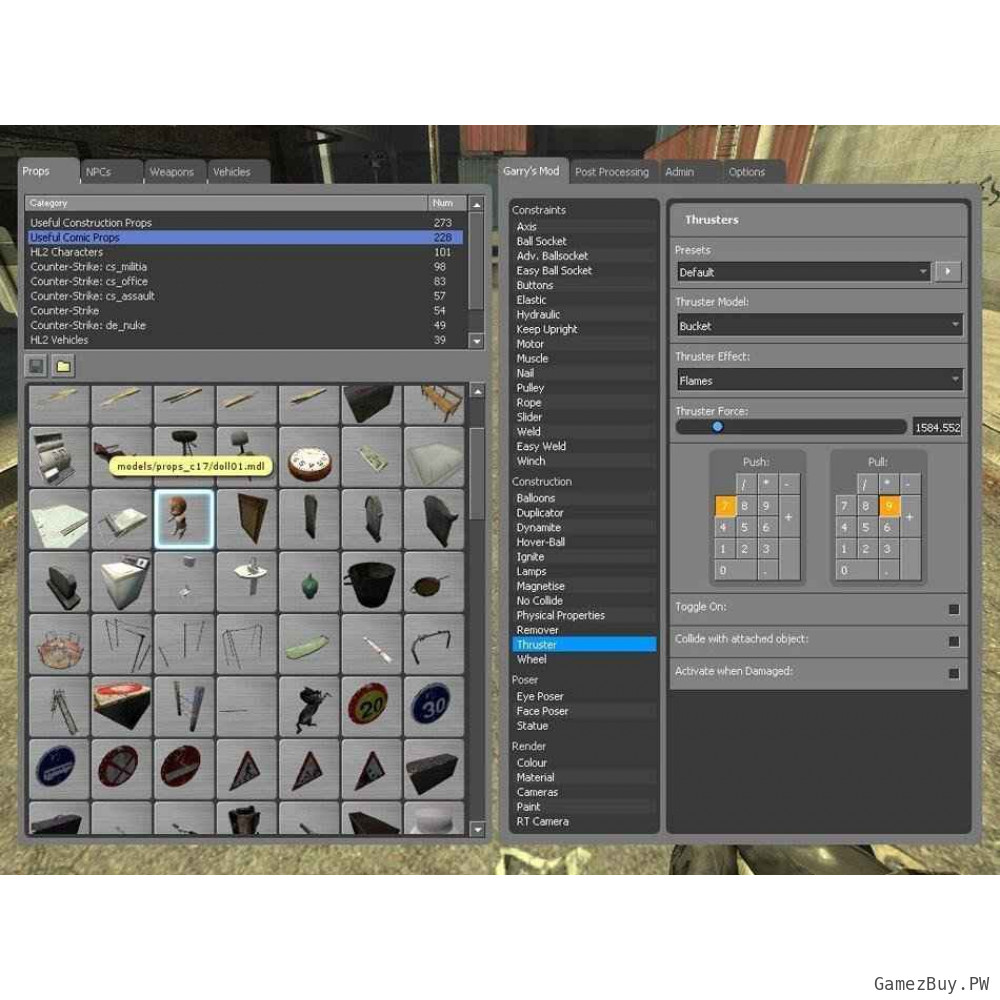
Task: Click prop grid scroll down arrow
Action: coord(477,829)
